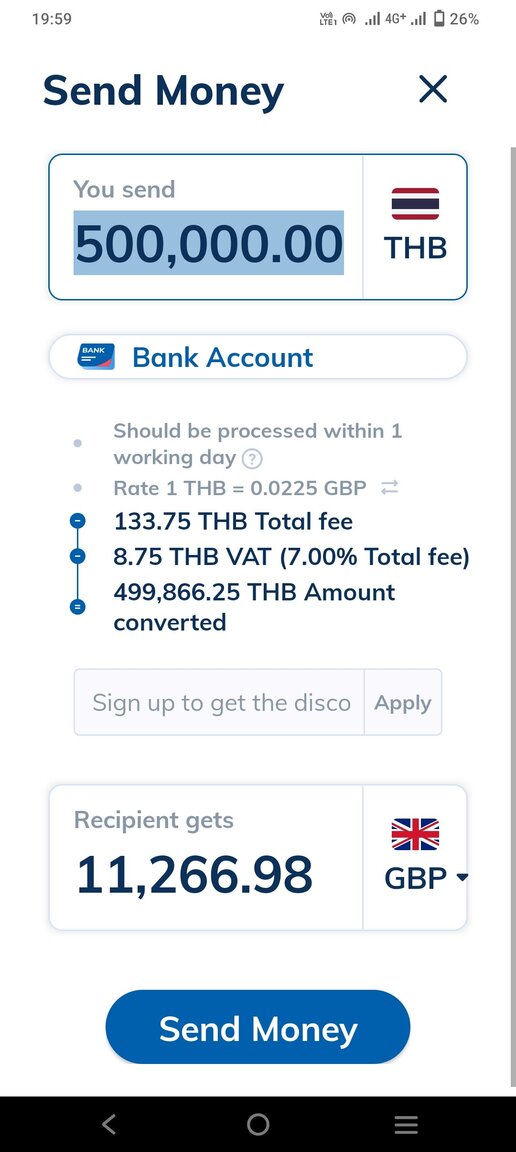Viewport: 516px width, 1152px height.
Task: Edit the Recipient gets amount field
Action: 196,874
